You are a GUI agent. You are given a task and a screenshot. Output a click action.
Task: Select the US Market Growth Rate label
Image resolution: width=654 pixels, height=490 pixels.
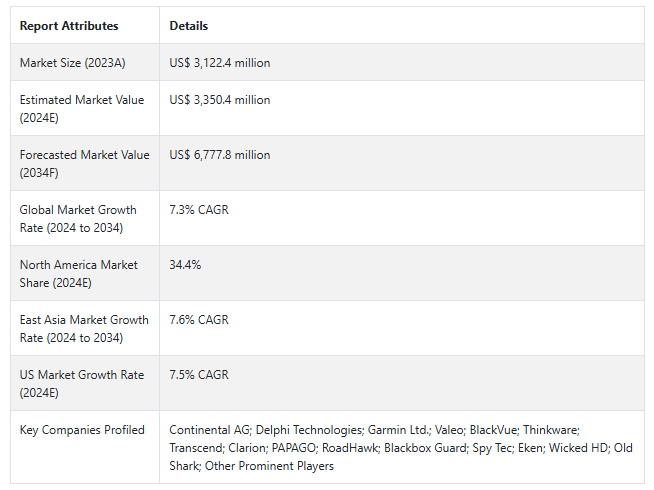[82, 383]
